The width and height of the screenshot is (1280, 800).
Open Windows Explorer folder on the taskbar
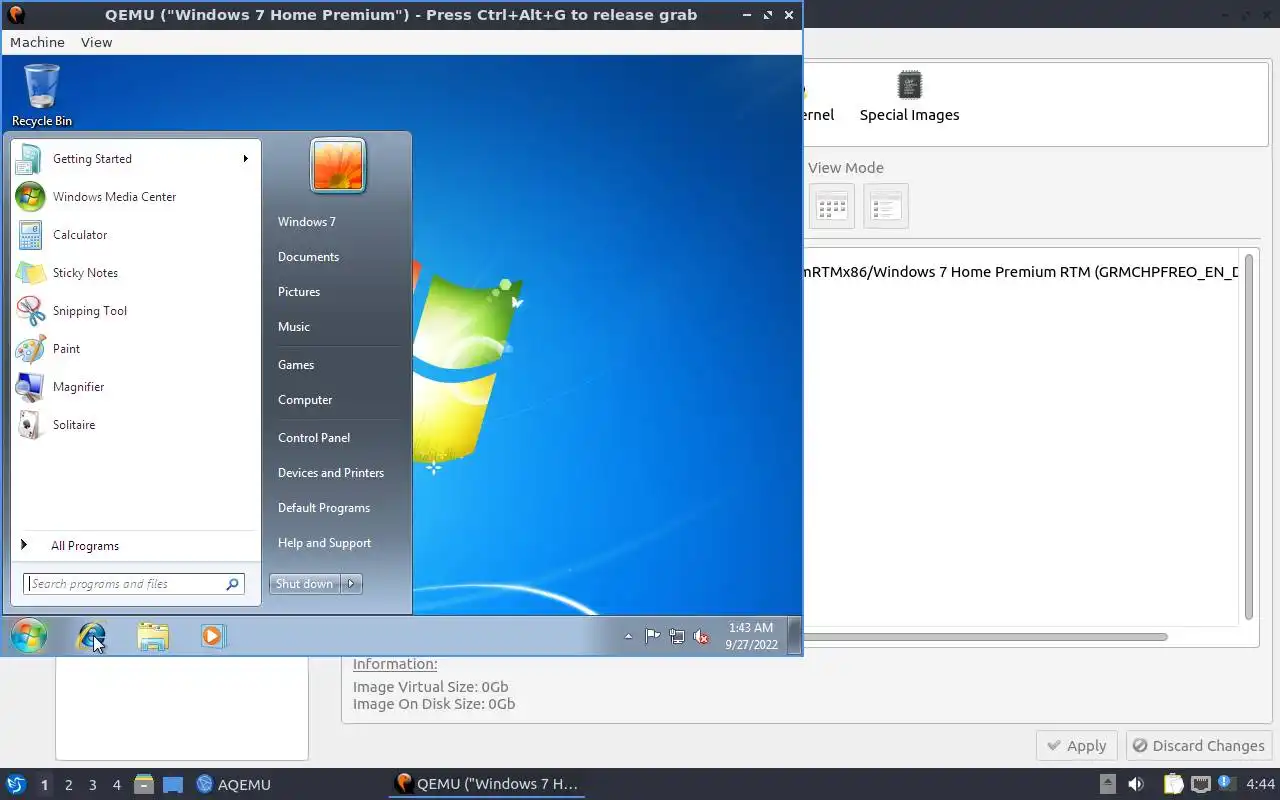click(153, 636)
